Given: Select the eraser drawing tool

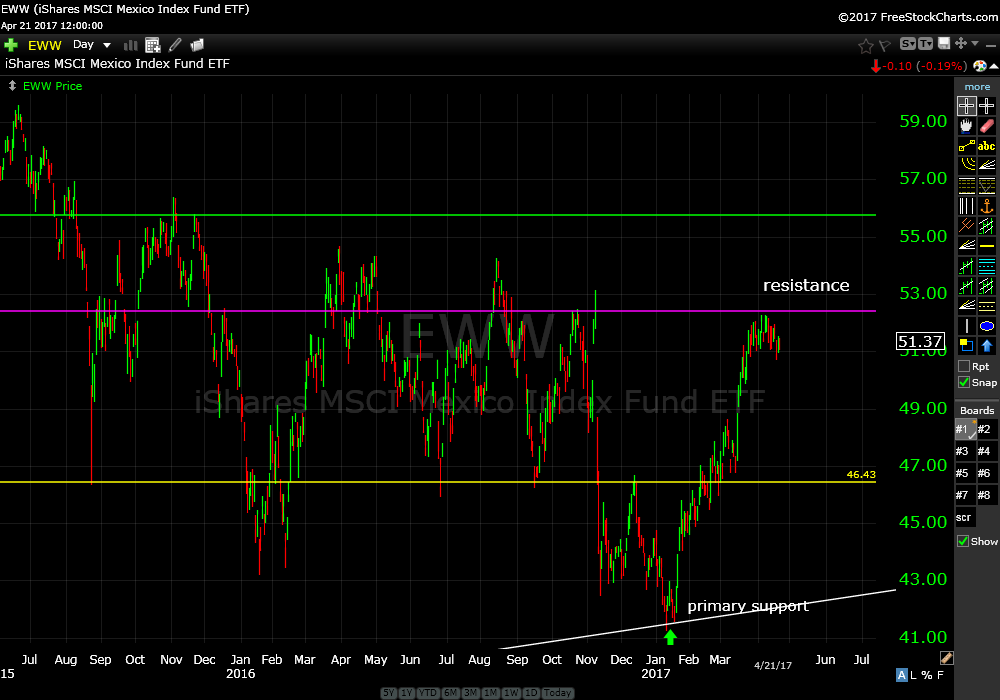Looking at the screenshot, I should (x=987, y=127).
